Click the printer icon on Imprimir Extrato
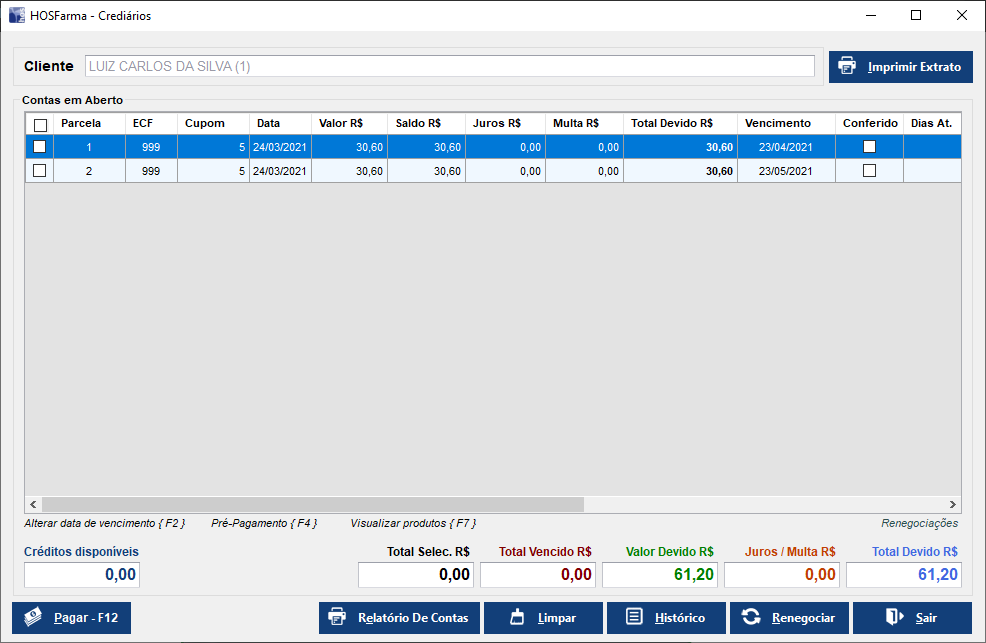 [x=847, y=66]
